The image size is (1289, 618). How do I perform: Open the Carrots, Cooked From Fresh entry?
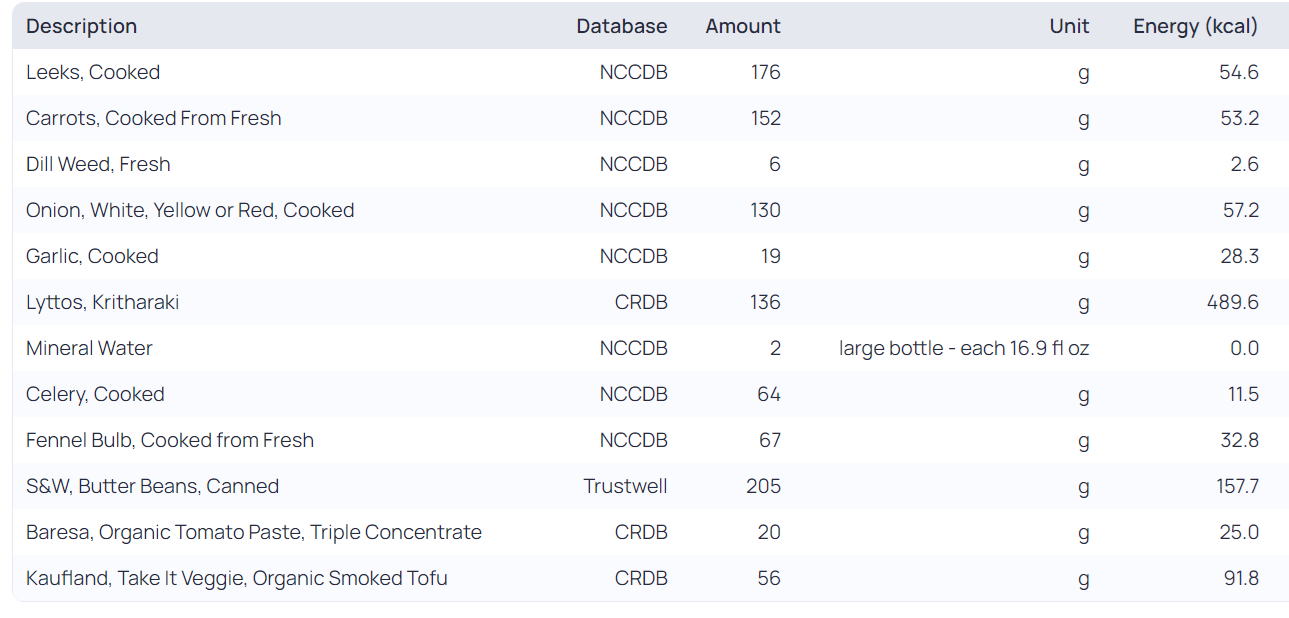[x=153, y=118]
